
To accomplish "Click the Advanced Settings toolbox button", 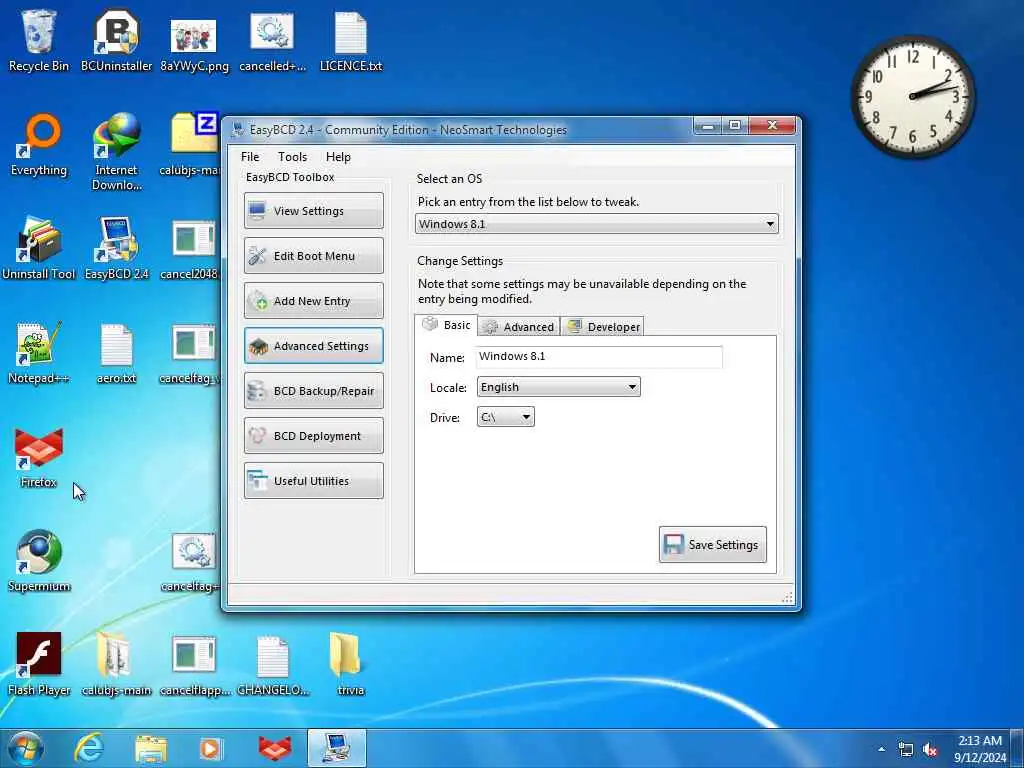I will [x=313, y=345].
